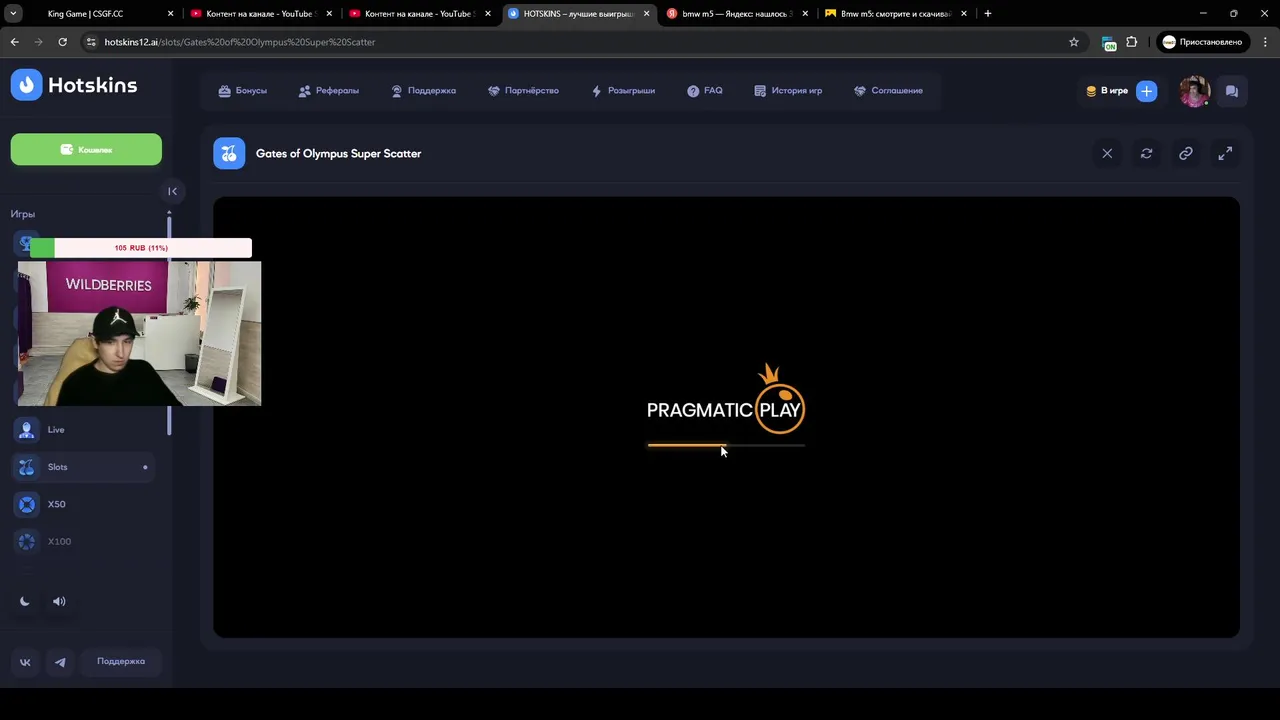Open Telegram social link
Screen dimensions: 1280x720
coord(60,662)
